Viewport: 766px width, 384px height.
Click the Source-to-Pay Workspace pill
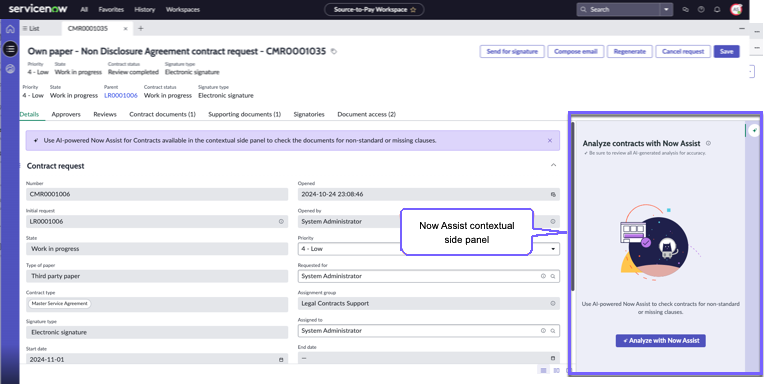click(x=374, y=9)
